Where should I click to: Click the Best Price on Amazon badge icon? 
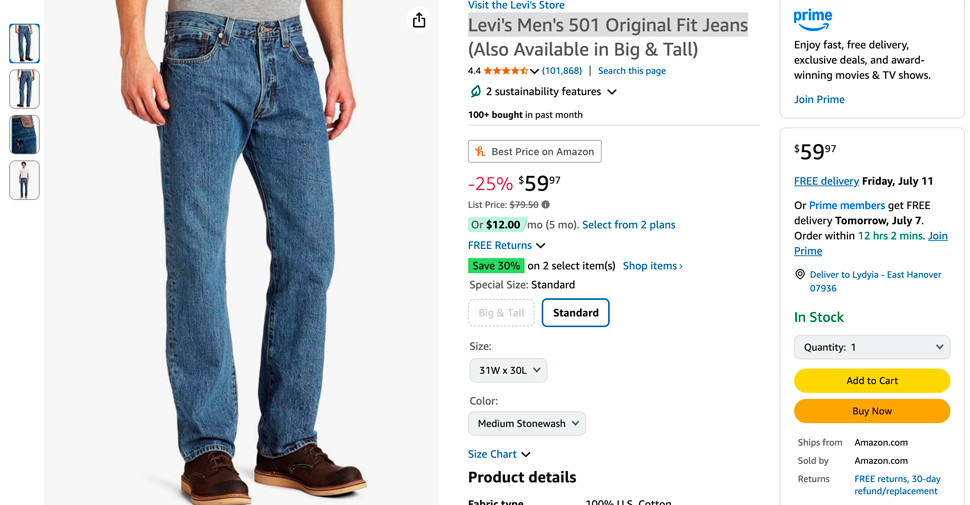click(x=480, y=152)
